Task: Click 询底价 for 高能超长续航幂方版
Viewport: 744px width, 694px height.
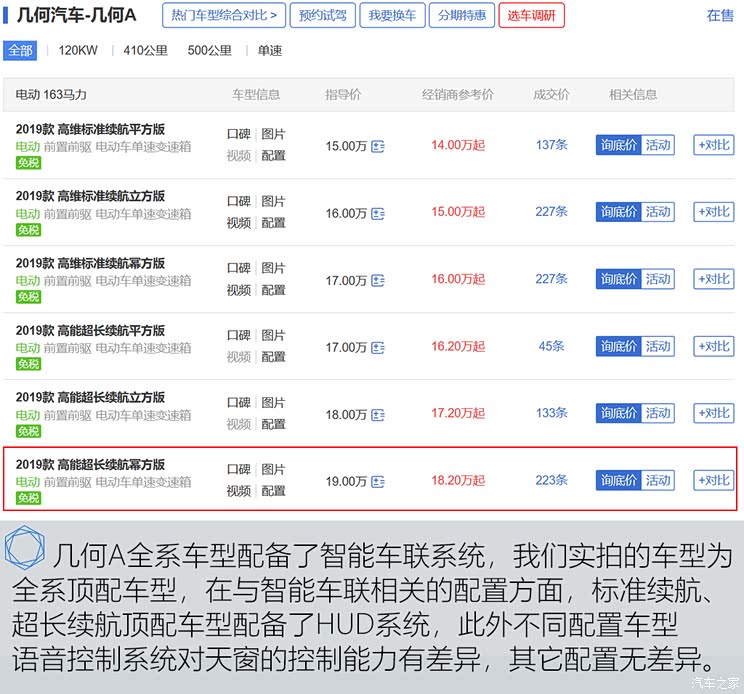Action: 618,481
